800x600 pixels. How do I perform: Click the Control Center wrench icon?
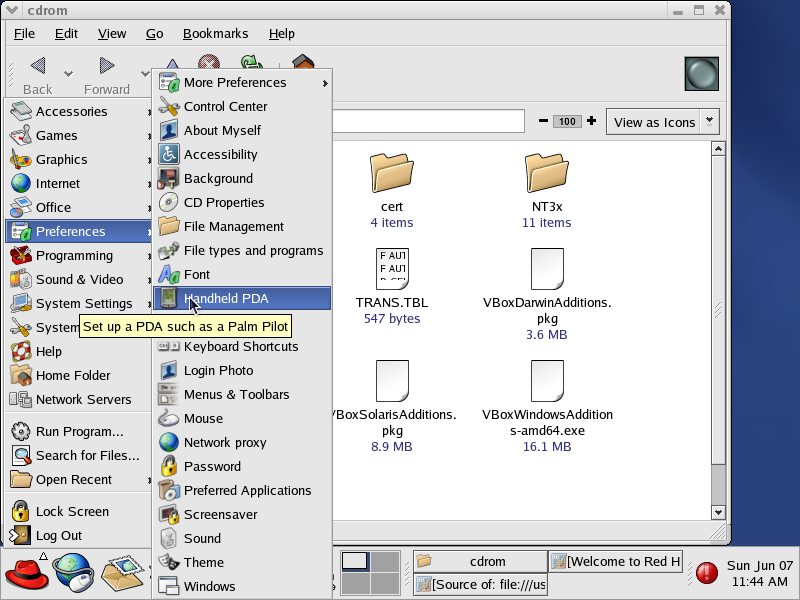click(168, 107)
